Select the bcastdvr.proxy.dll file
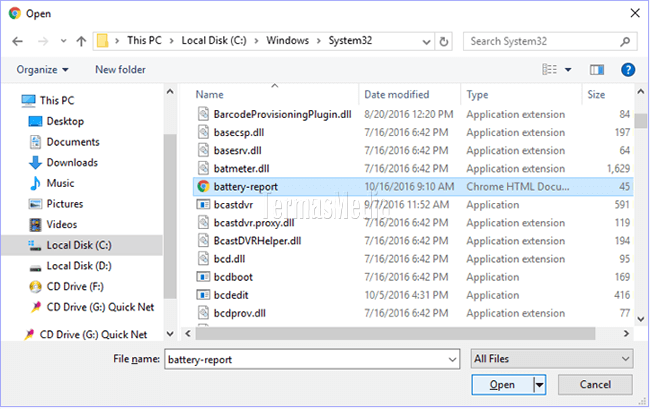This screenshot has height=409, width=650. point(254,223)
